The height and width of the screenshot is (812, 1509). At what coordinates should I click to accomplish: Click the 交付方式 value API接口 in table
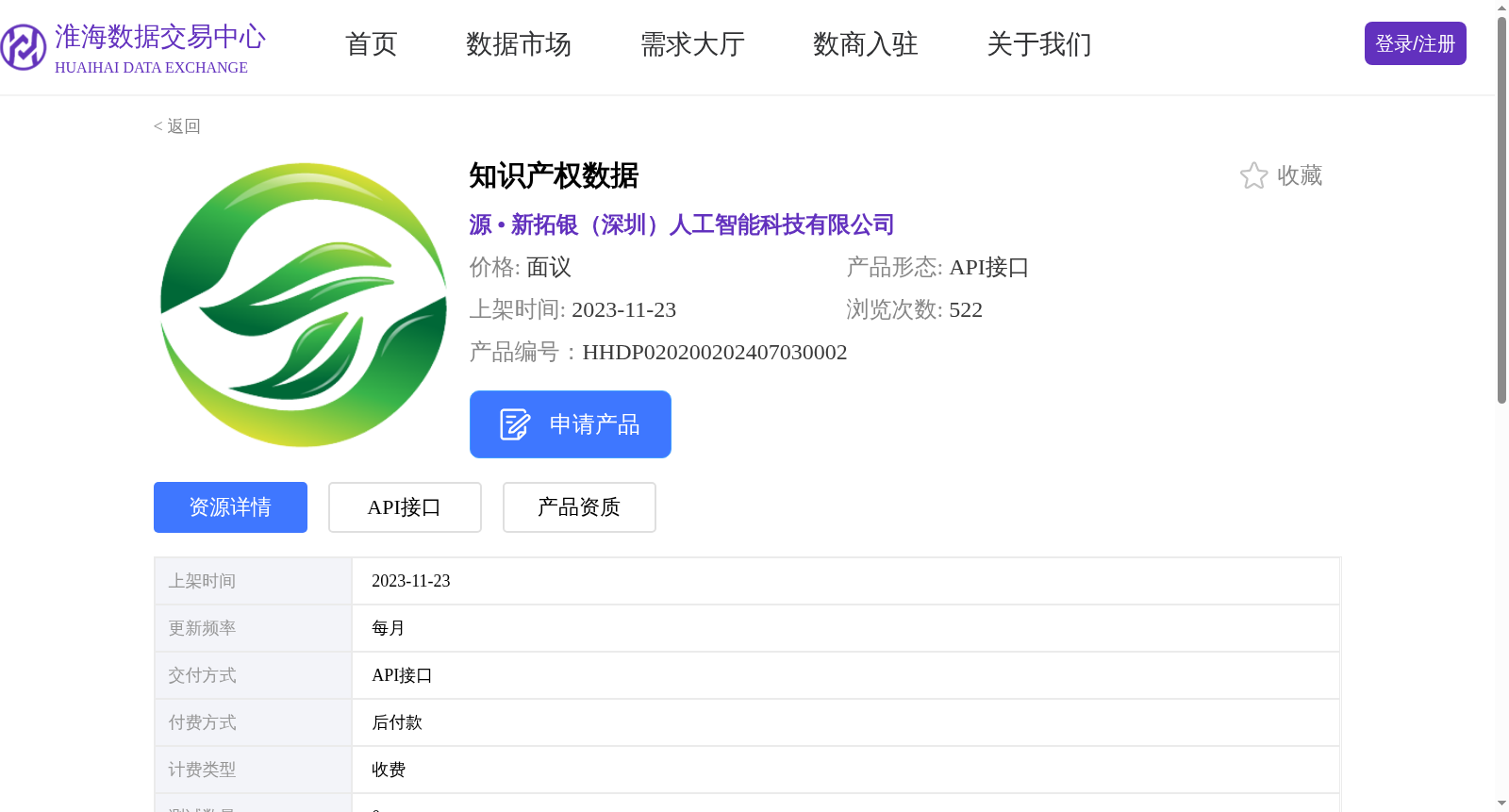(x=402, y=675)
